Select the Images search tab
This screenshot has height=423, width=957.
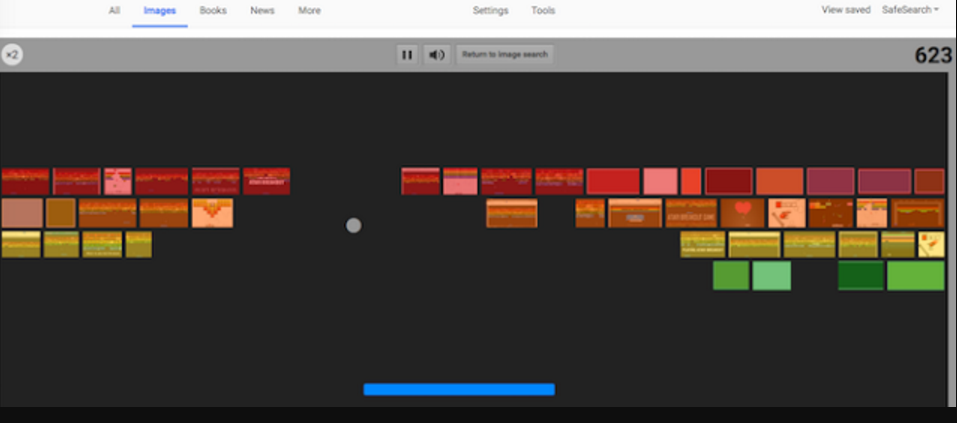(160, 10)
